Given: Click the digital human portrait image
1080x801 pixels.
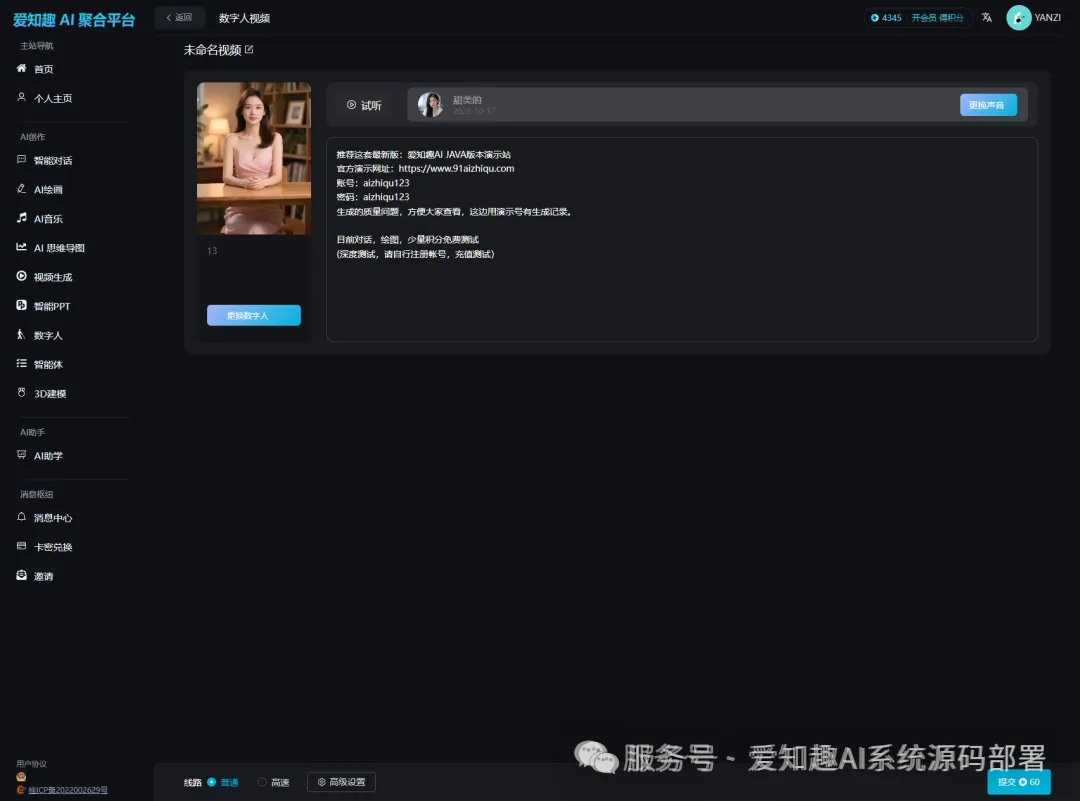Looking at the screenshot, I should (x=253, y=158).
